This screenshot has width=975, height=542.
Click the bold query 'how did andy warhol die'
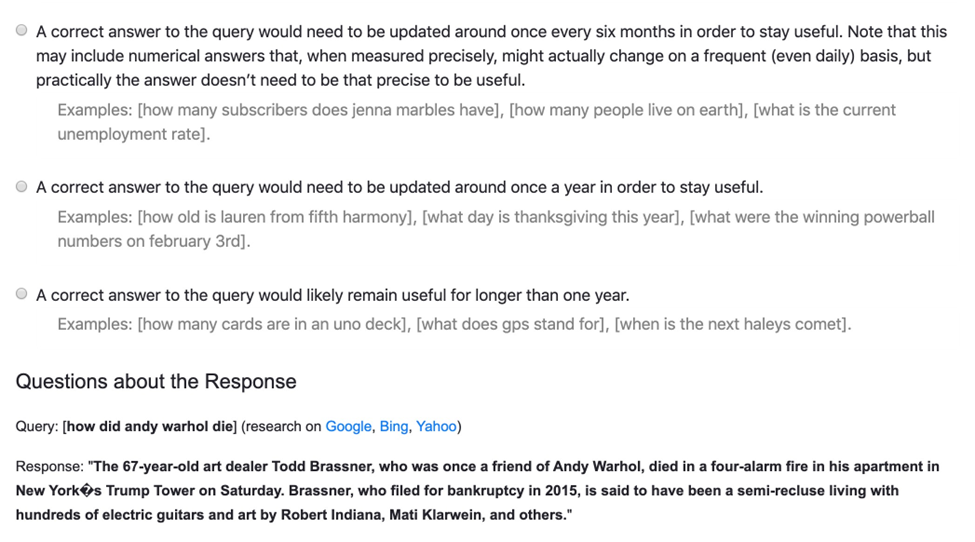coord(149,426)
